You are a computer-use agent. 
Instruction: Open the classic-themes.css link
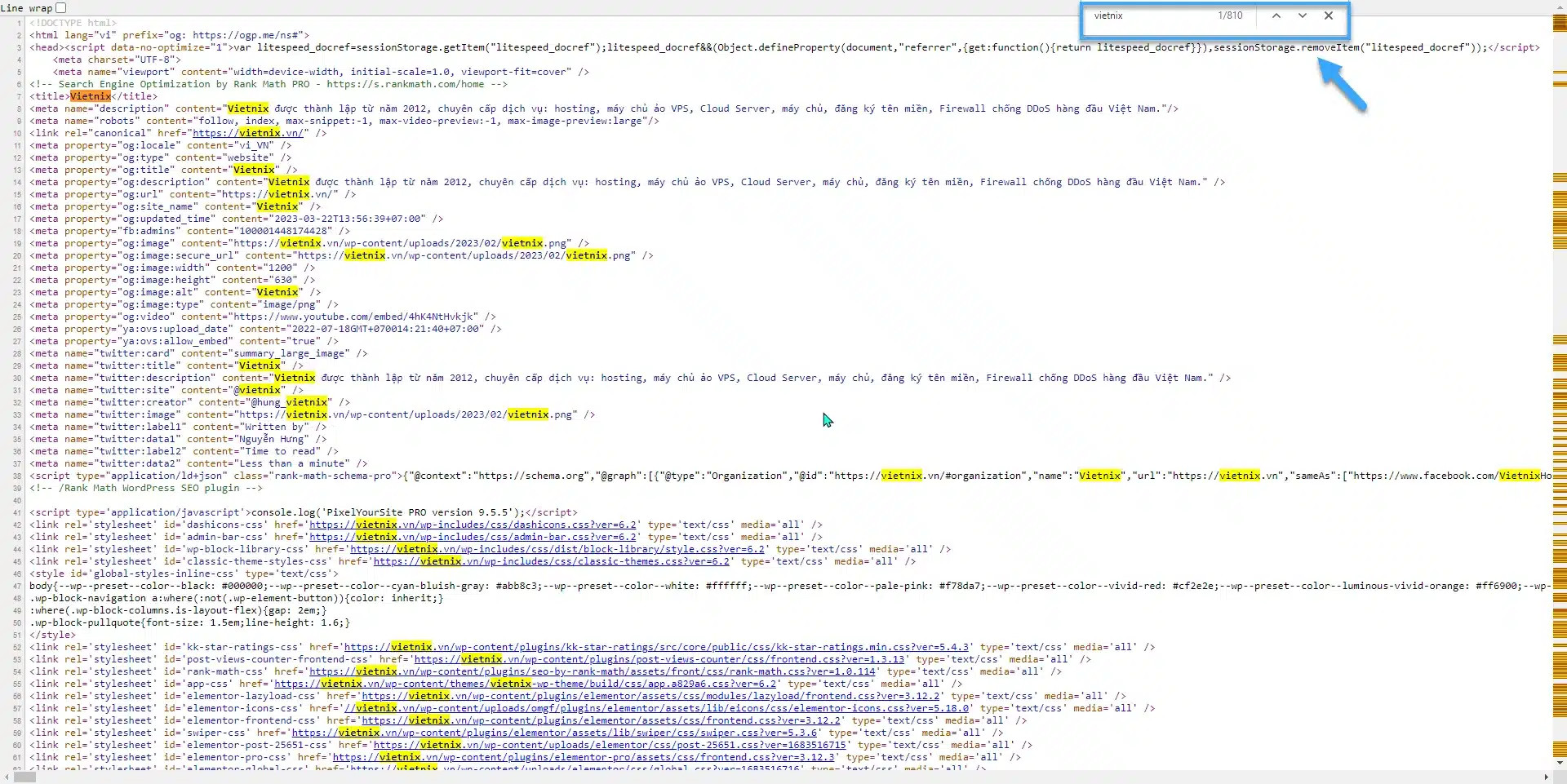point(551,561)
